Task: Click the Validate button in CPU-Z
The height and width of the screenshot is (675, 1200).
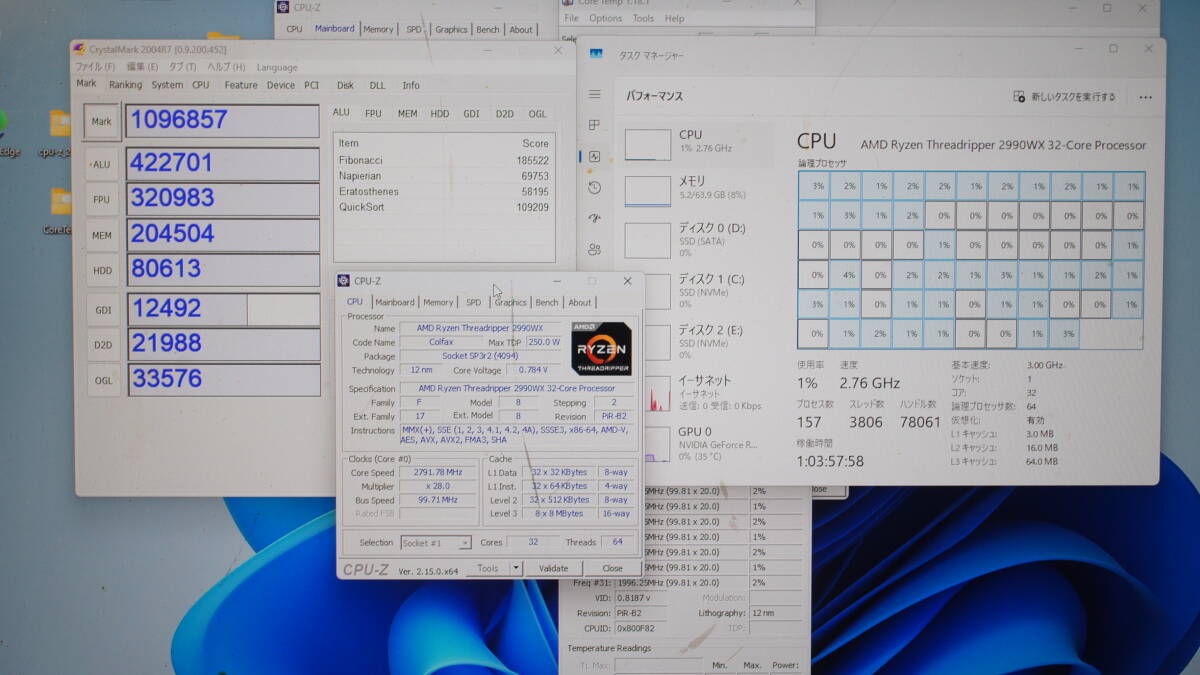Action: 553,568
